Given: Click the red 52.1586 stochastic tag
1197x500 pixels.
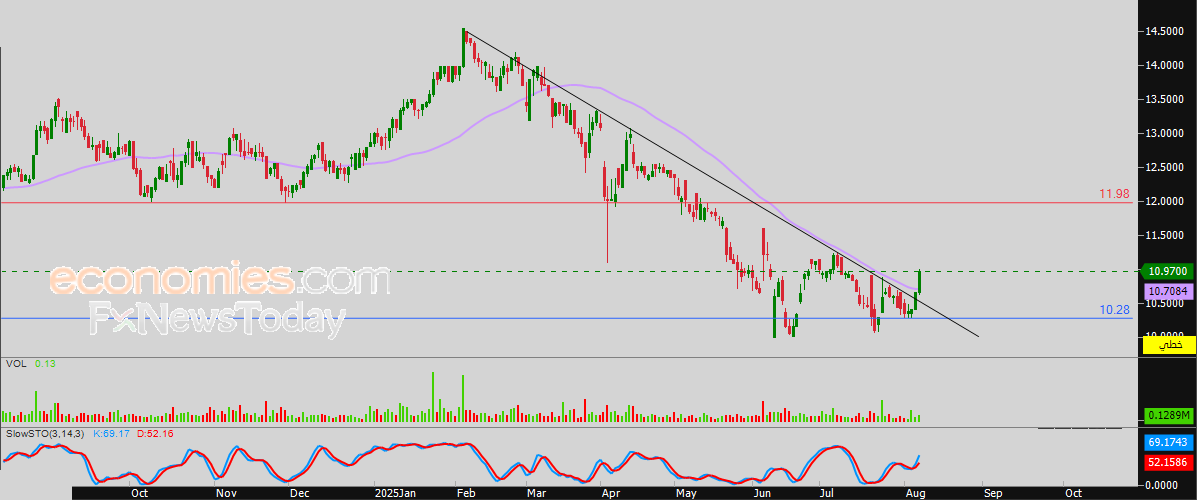Looking at the screenshot, I should [x=1168, y=462].
